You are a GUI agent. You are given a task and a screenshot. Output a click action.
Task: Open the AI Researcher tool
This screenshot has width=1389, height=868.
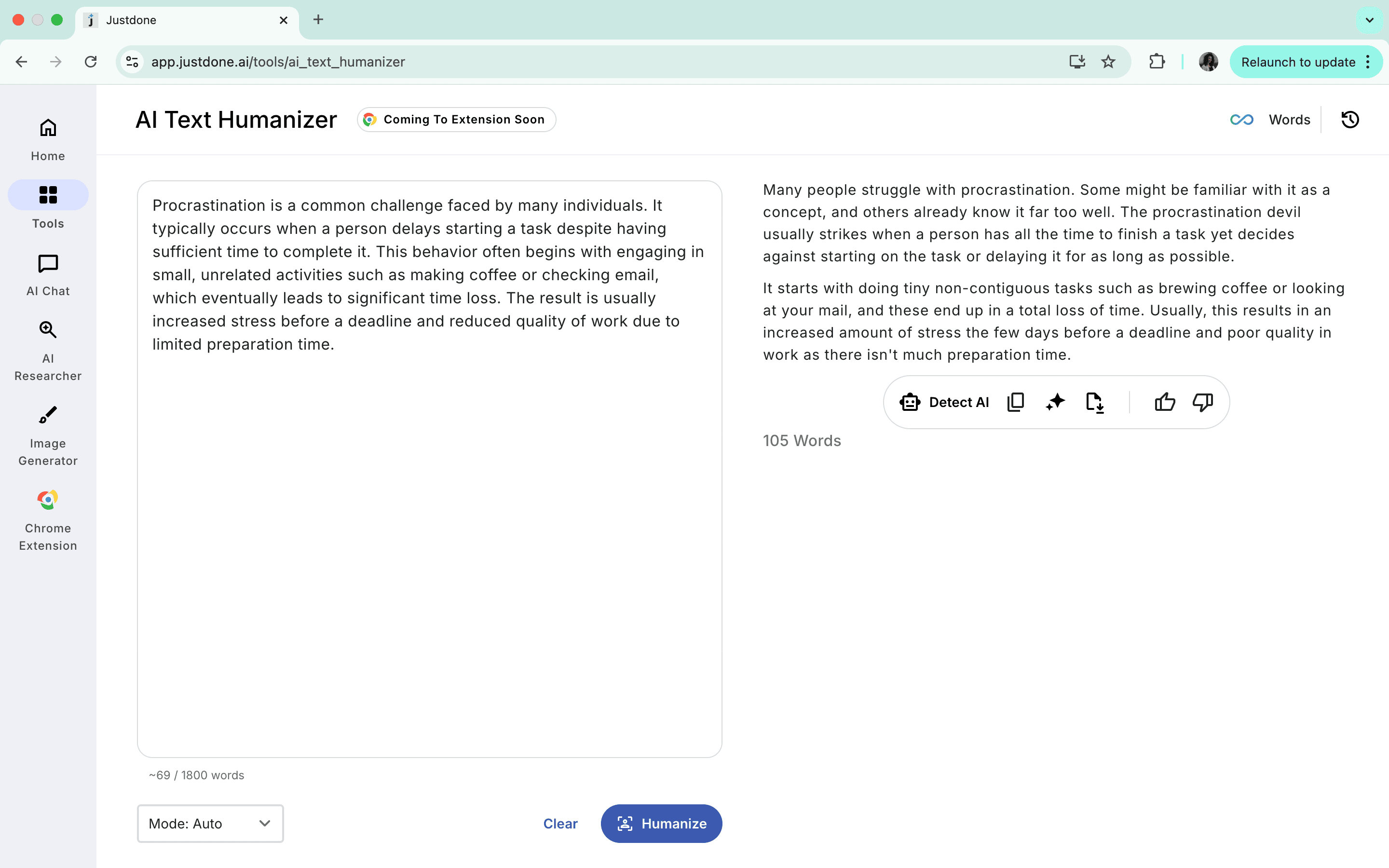tap(48, 352)
